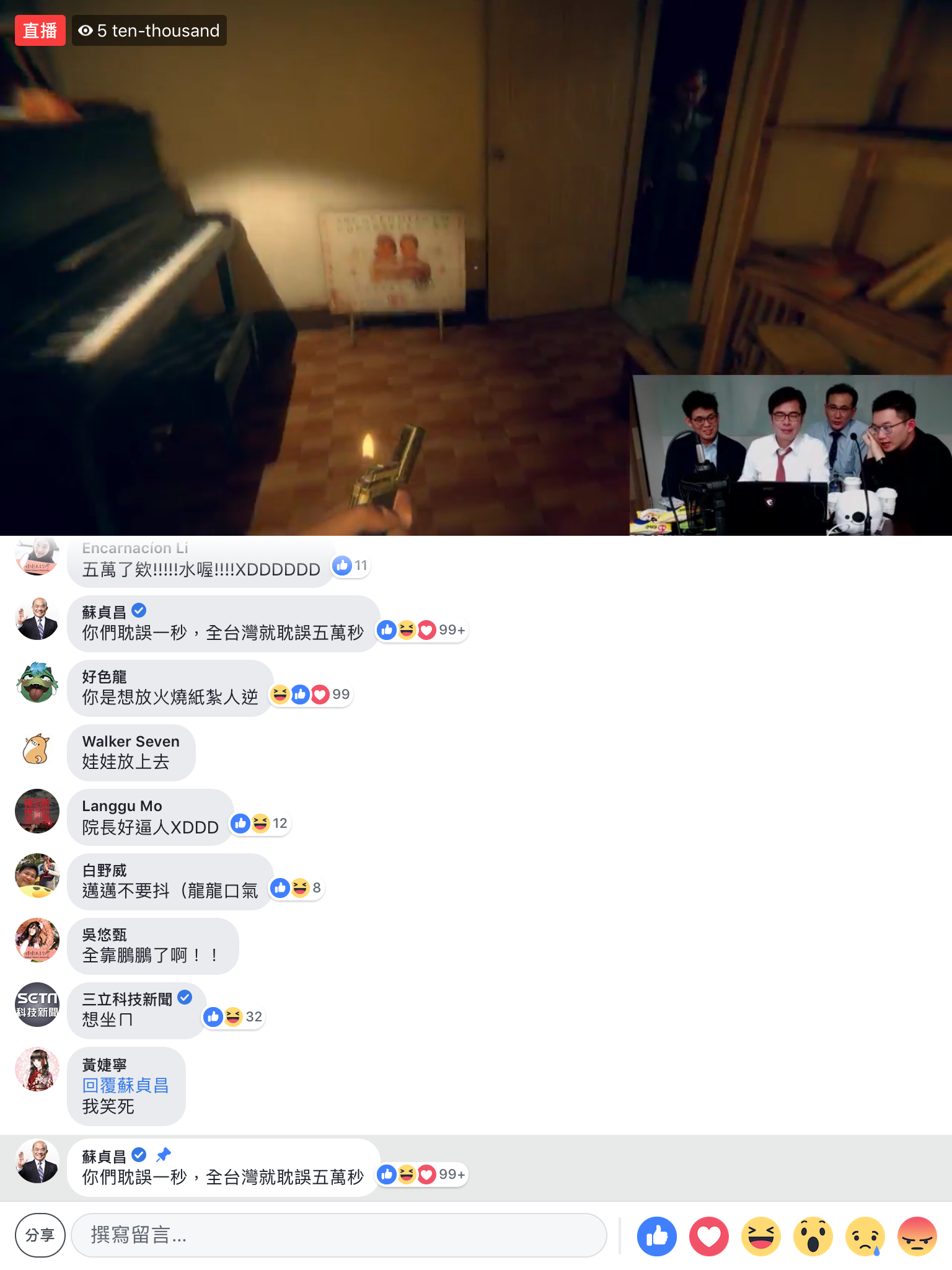View reactions on 好色龍's comment
Viewport: 952px width, 1270px height.
pyautogui.click(x=311, y=695)
